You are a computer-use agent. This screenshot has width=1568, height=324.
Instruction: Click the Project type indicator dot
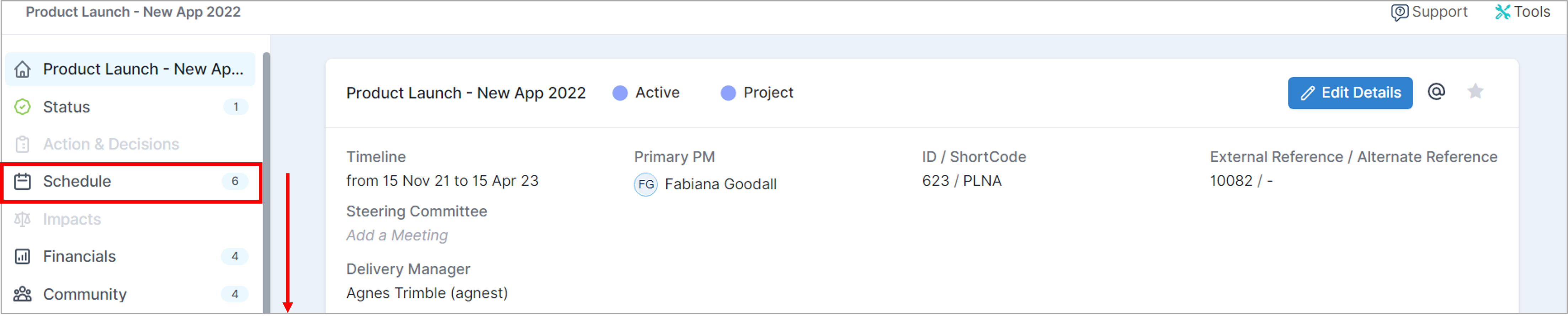(x=729, y=93)
